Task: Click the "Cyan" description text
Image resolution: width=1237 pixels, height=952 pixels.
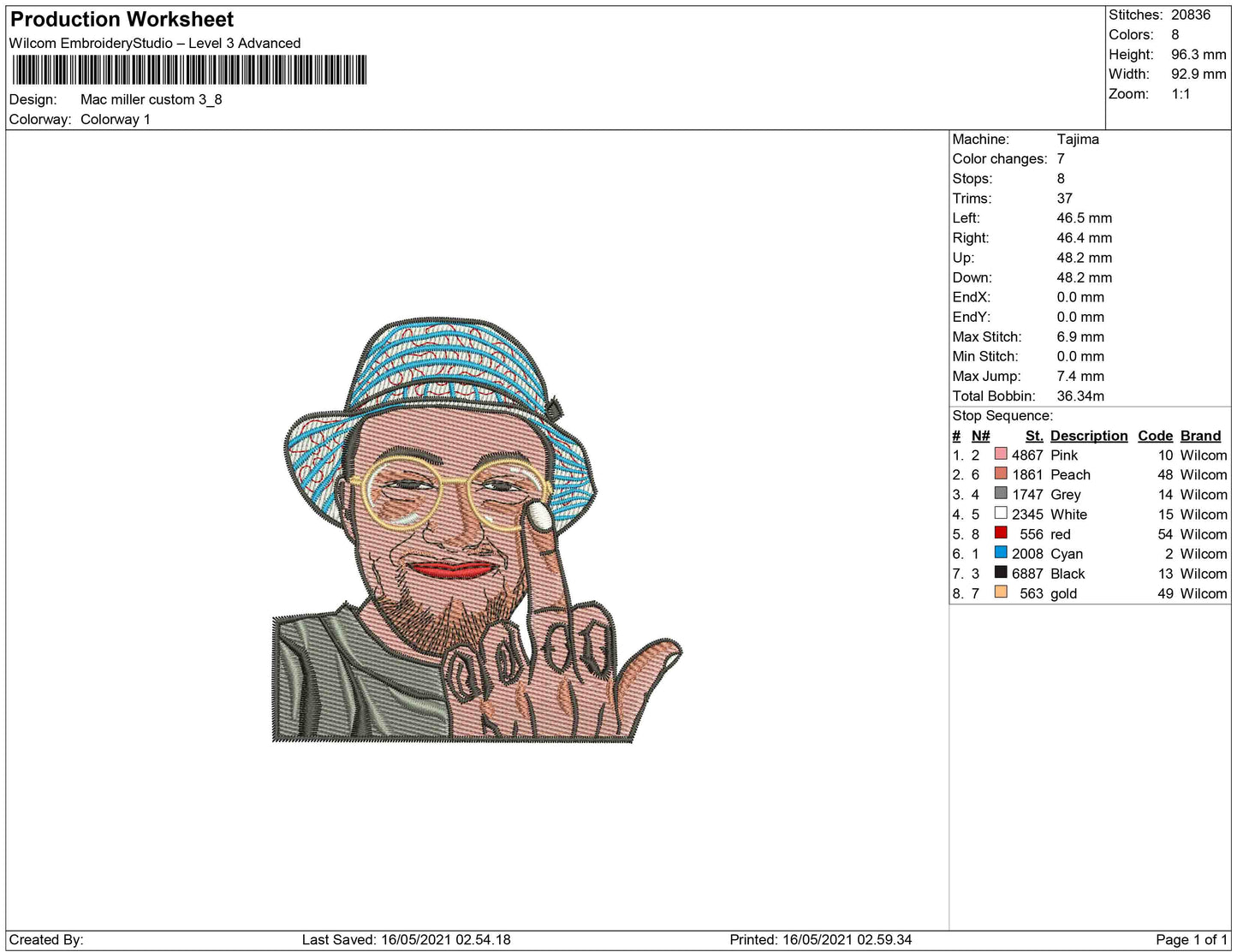Action: [1067, 553]
